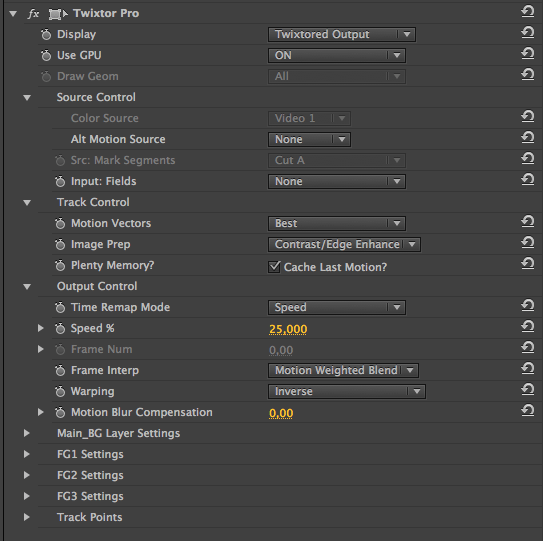Reset the Input: Fields parameter
The width and height of the screenshot is (543, 541).
tap(527, 179)
